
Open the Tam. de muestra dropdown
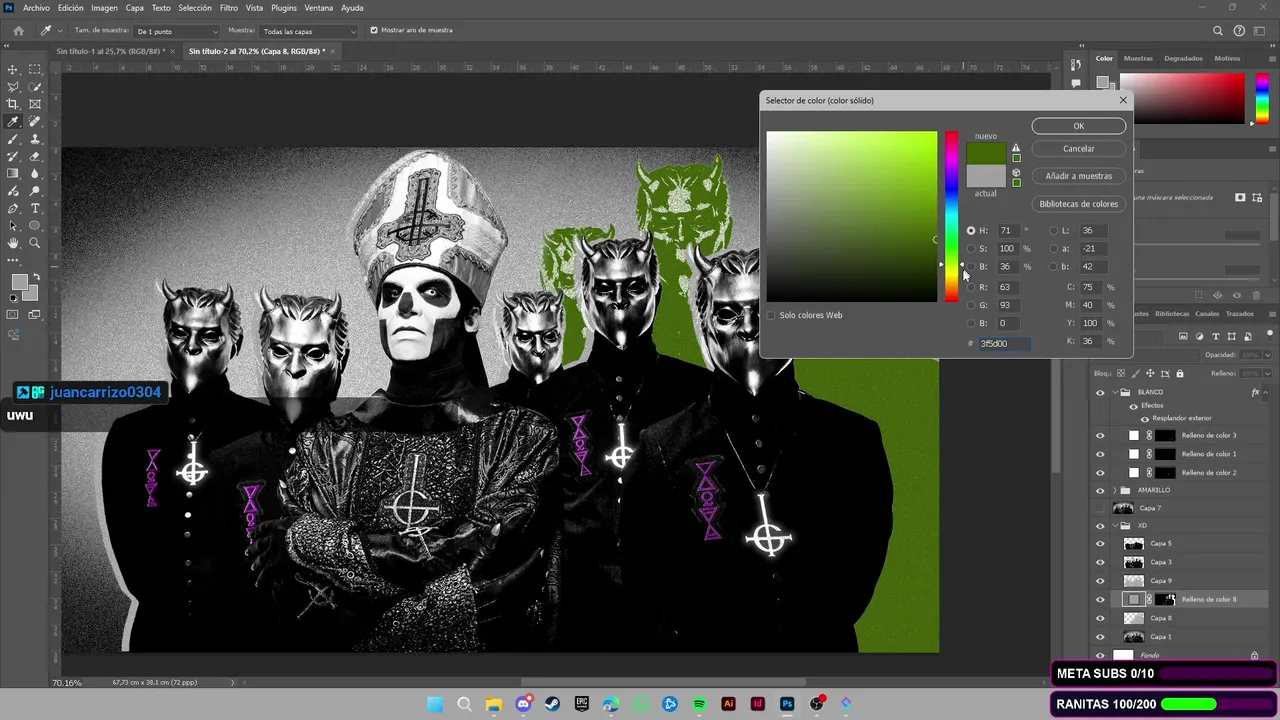point(177,31)
